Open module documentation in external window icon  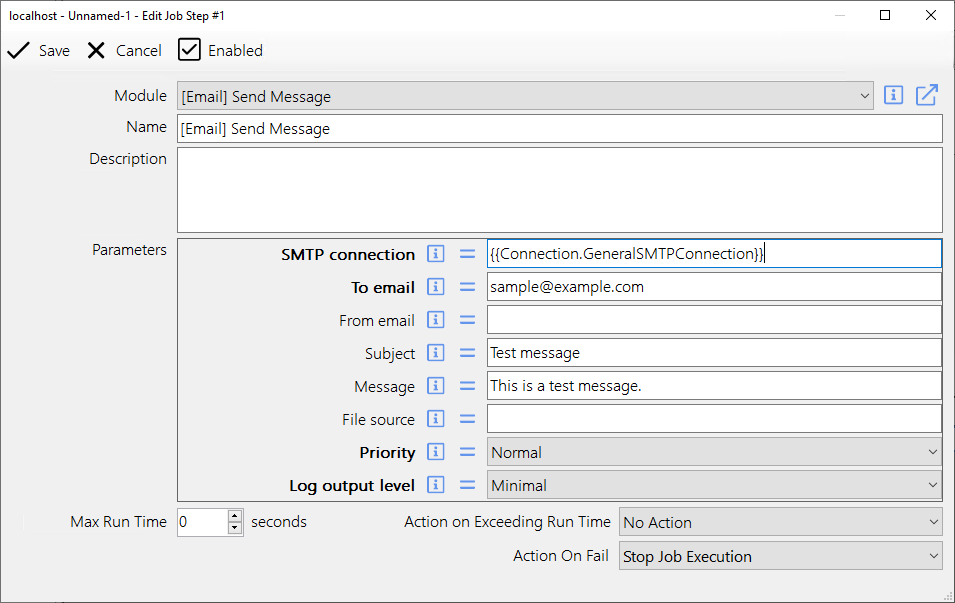(x=927, y=96)
